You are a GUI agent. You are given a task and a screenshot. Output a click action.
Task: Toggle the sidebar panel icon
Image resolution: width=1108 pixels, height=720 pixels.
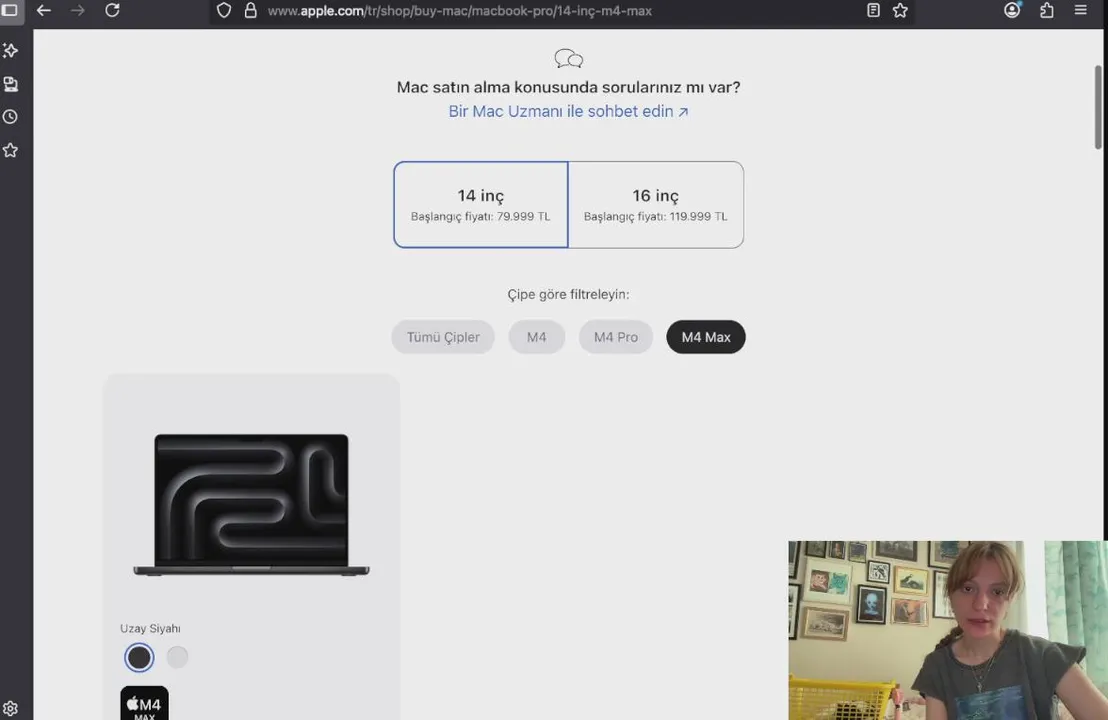pos(10,10)
